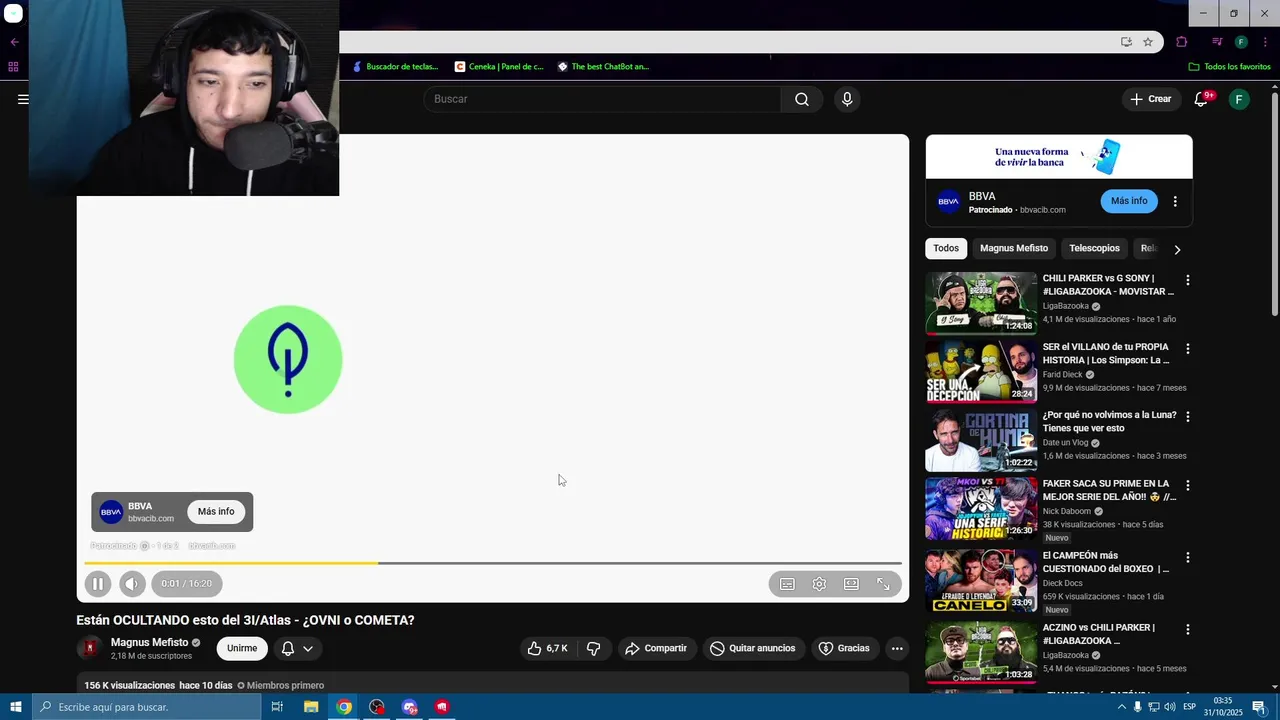The width and height of the screenshot is (1280, 720).
Task: Open video player settings gear
Action: (819, 584)
